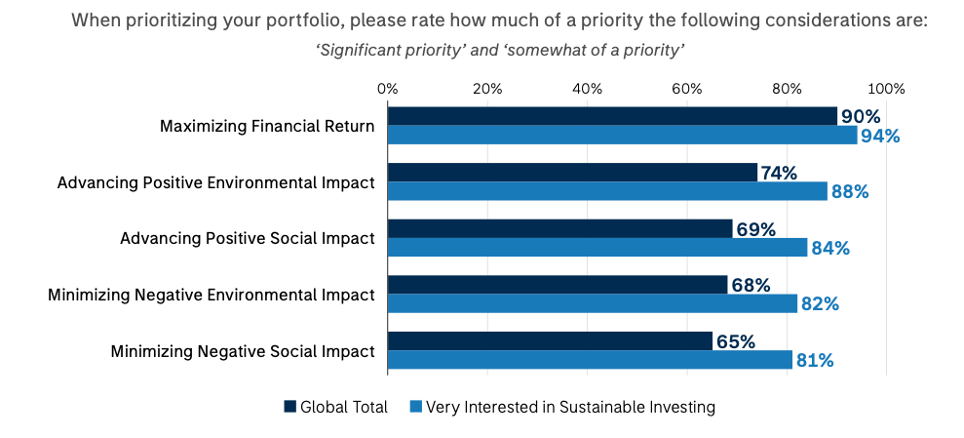The height and width of the screenshot is (438, 964).
Task: Click the chart title question text
Action: pos(500,22)
